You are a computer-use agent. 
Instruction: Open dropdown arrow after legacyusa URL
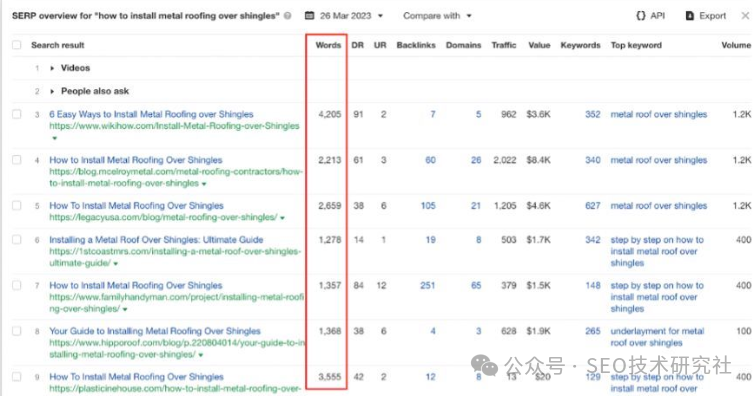(x=283, y=218)
